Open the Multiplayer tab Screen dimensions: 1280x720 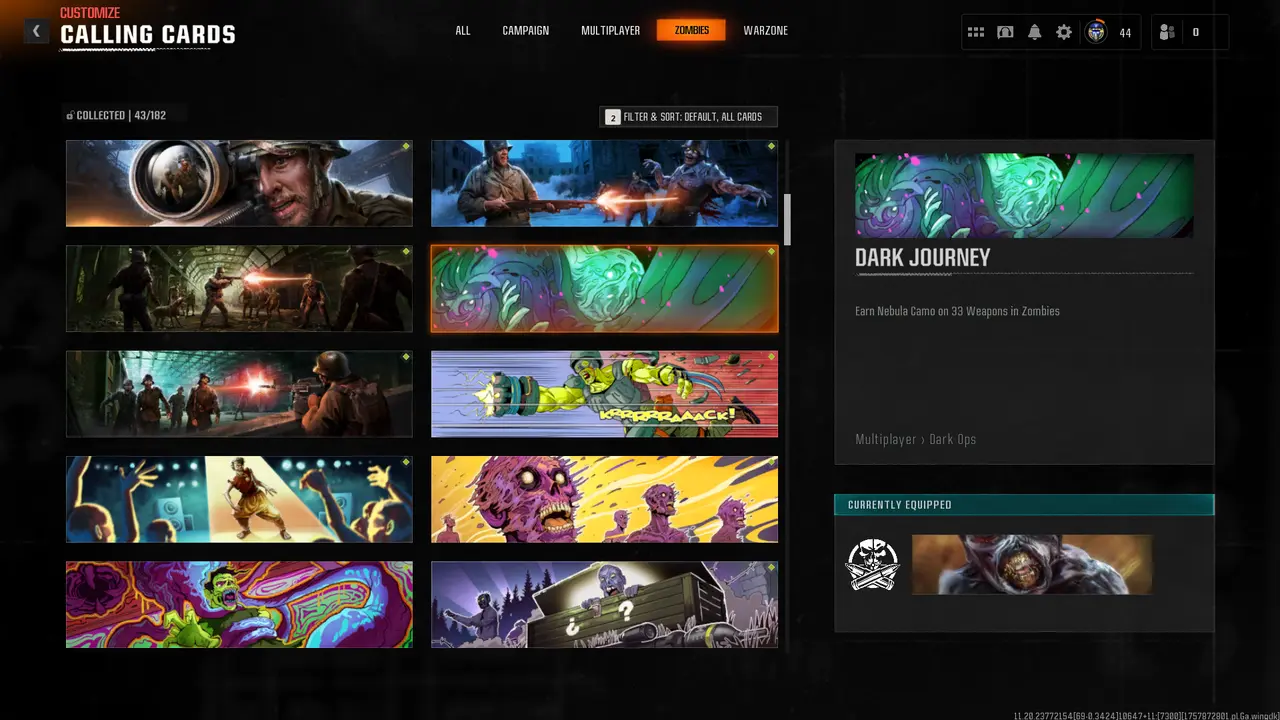(x=611, y=31)
